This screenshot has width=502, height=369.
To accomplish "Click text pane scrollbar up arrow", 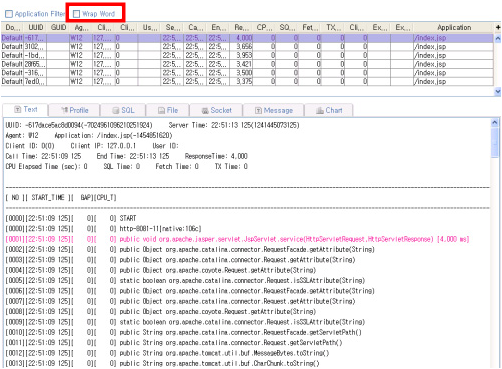I will [495, 123].
